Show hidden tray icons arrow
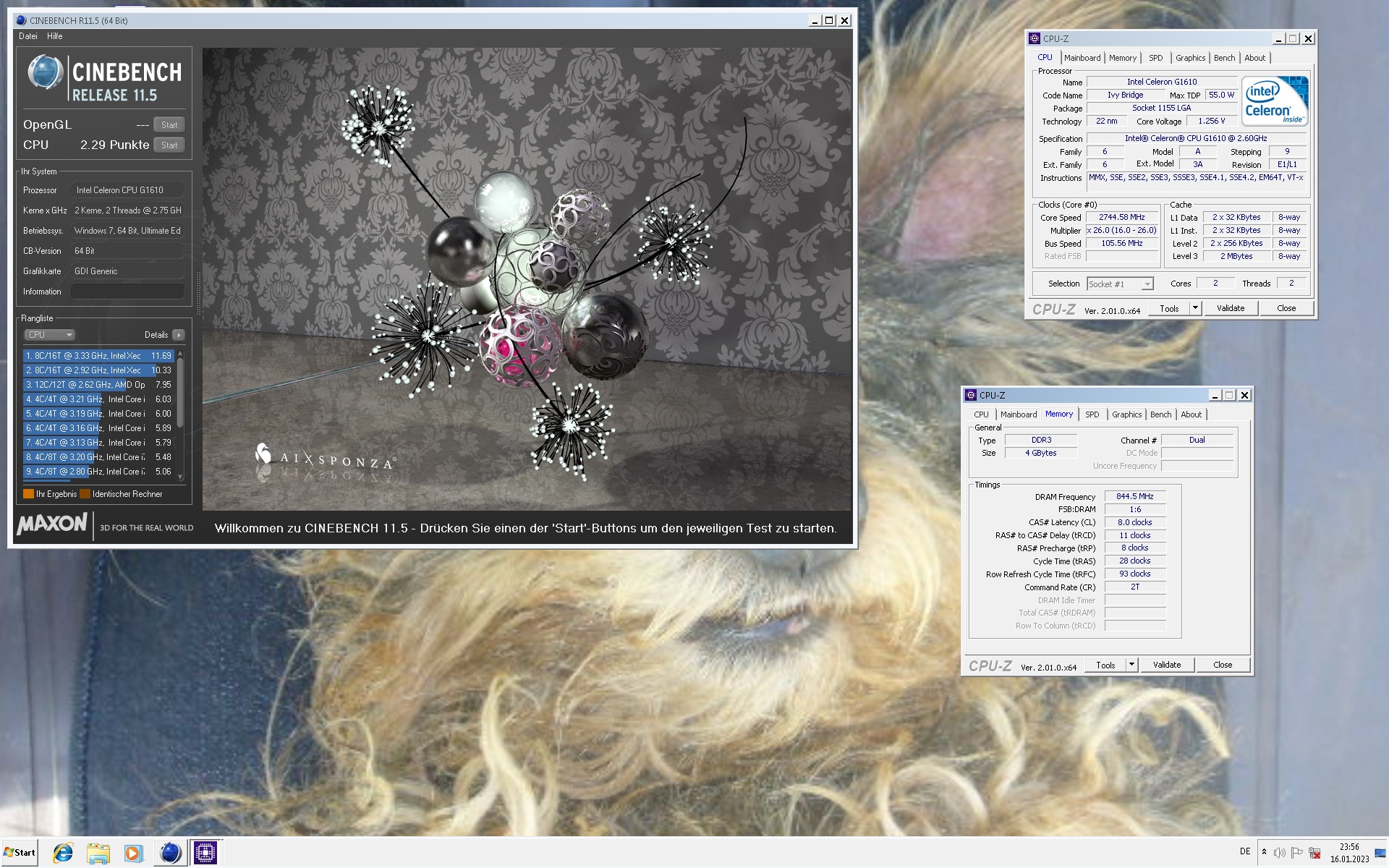Viewport: 1389px width, 868px height. 1264,852
